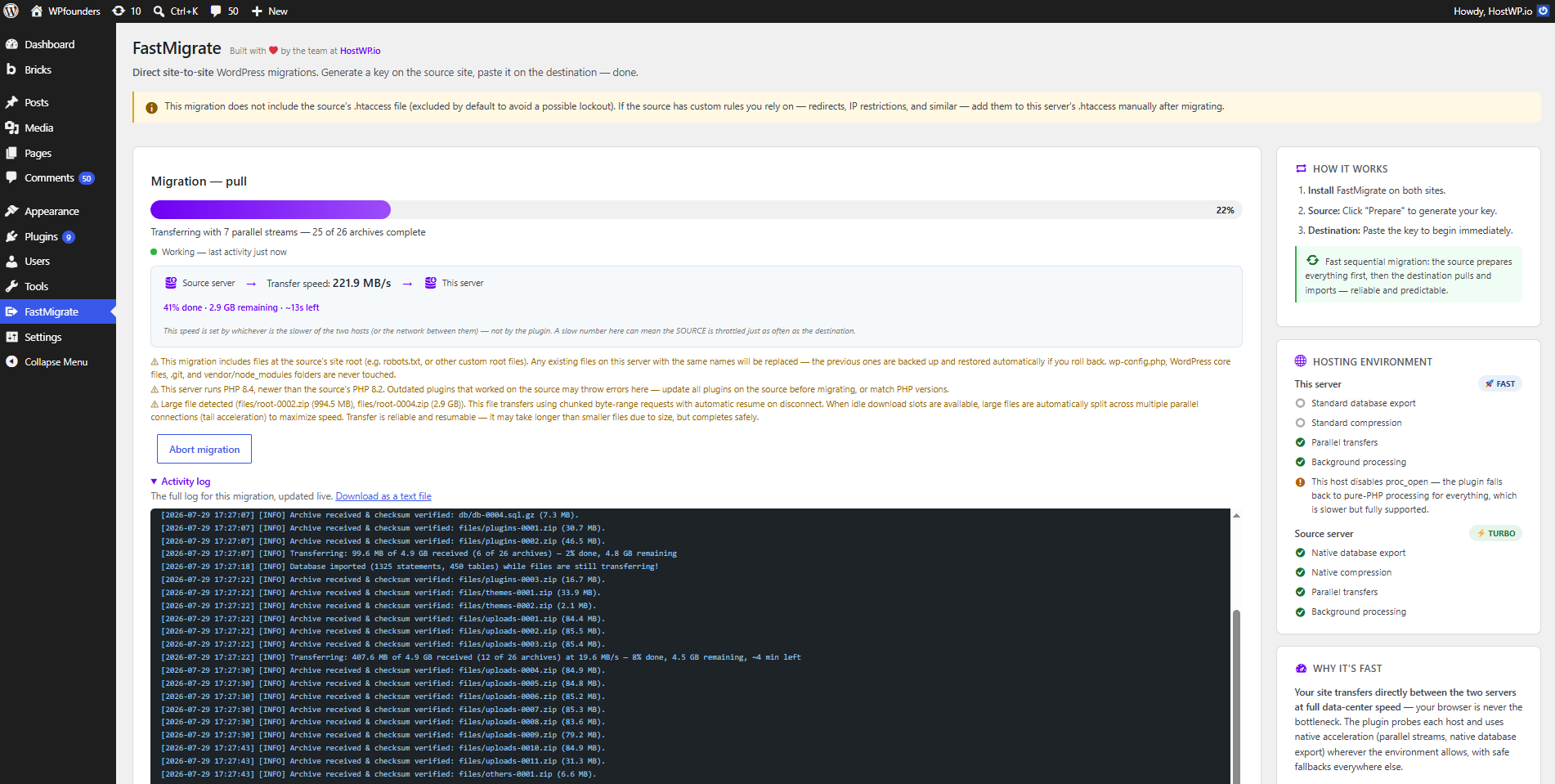Click the proc_open warning indicator
Viewport: 1555px width, 784px height.
click(1300, 482)
